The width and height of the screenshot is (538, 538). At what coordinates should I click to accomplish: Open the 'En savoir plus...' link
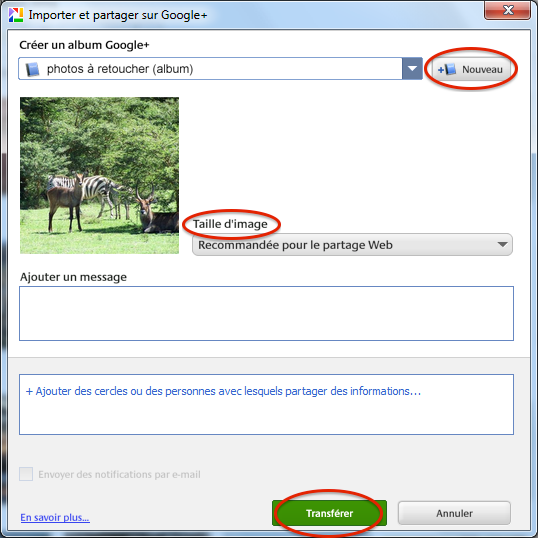[55, 517]
